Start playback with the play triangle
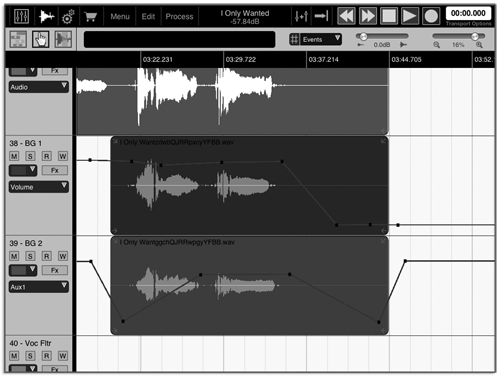Screen dimensions: 500x377 (x=409, y=16)
